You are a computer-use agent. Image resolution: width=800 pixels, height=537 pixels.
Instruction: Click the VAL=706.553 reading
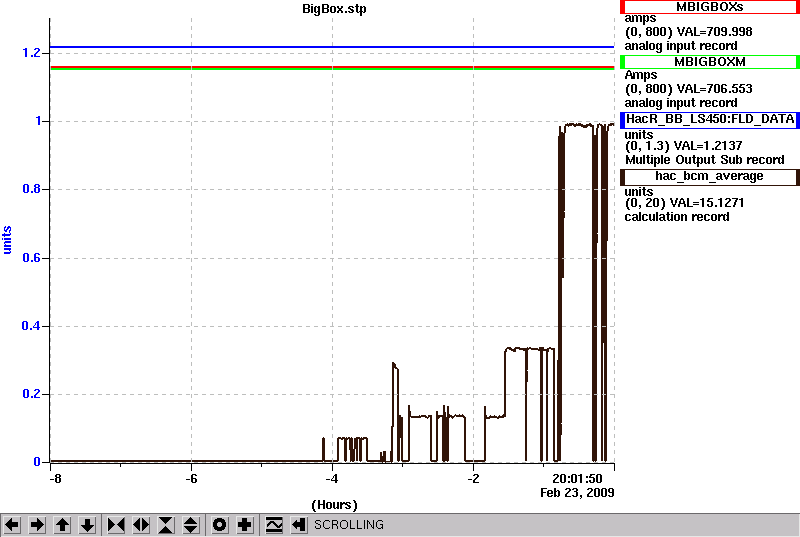pyautogui.click(x=714, y=89)
